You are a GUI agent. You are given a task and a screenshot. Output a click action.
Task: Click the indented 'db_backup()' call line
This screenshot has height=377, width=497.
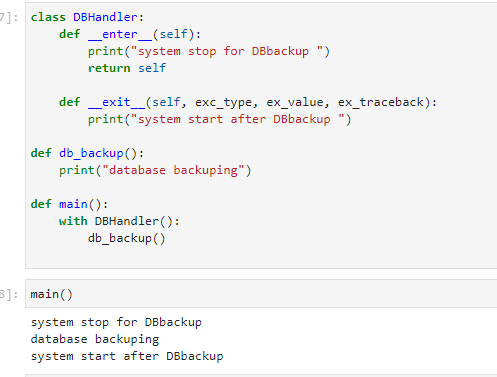click(x=127, y=239)
